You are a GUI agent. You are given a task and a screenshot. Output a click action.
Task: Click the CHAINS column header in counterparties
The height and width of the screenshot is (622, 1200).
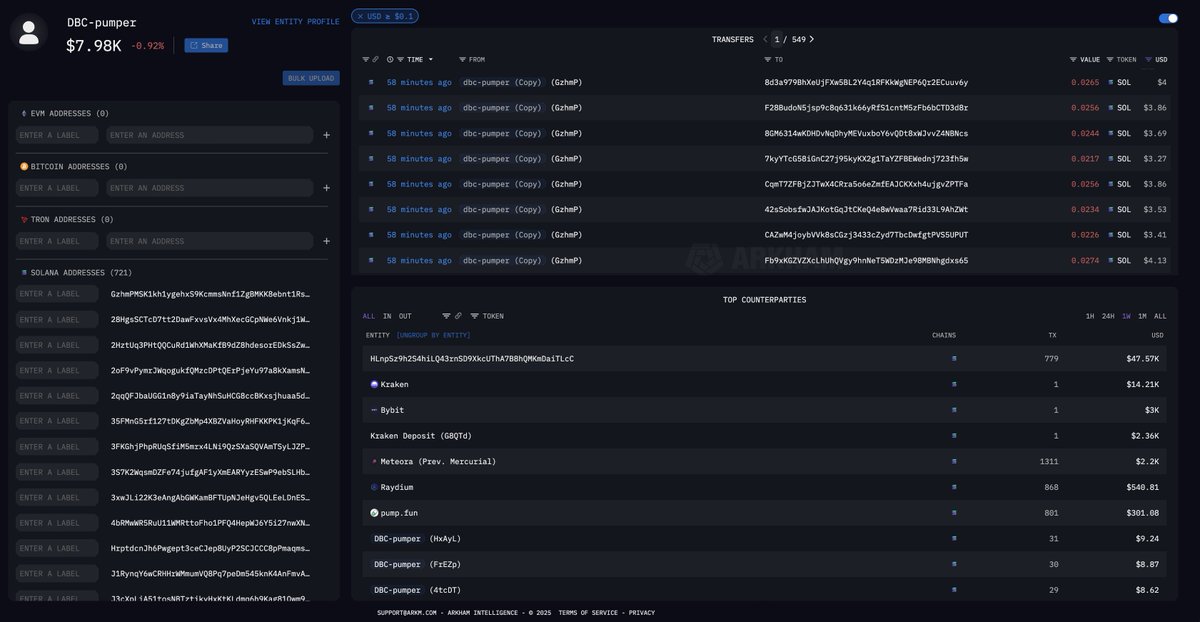click(944, 335)
